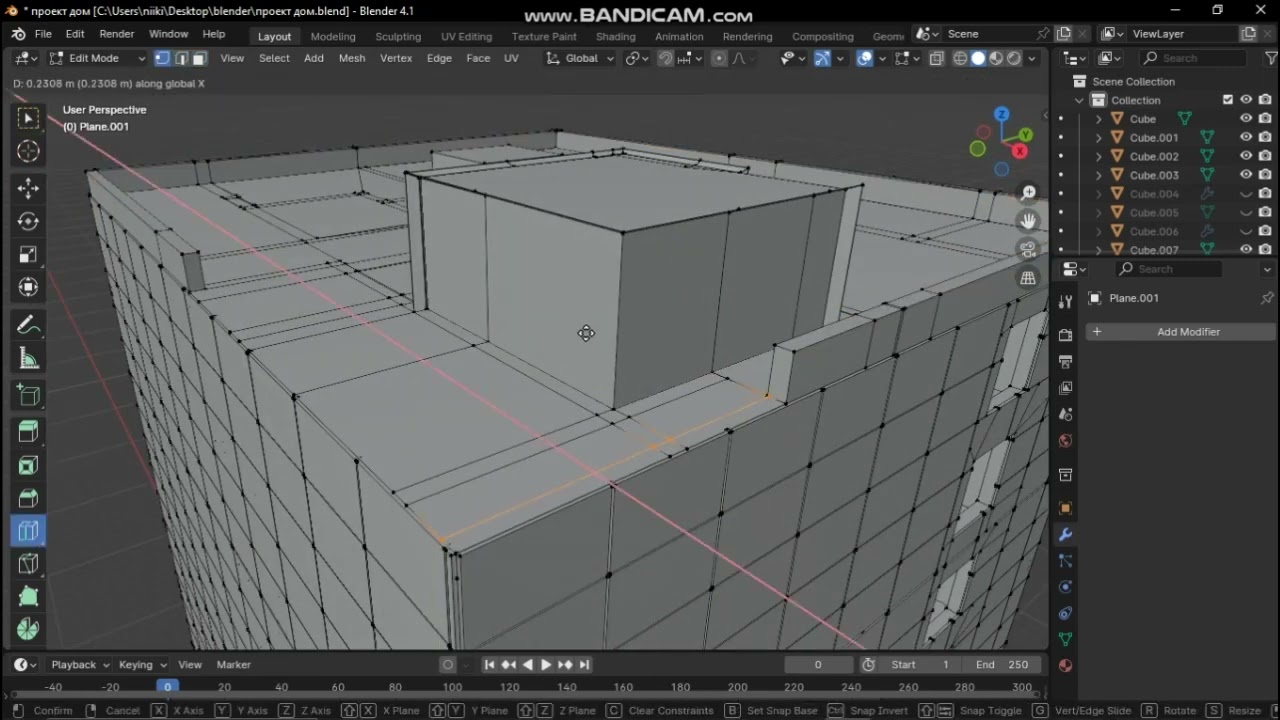The height and width of the screenshot is (720, 1280).
Task: Activate the Transform tool
Action: point(28,287)
